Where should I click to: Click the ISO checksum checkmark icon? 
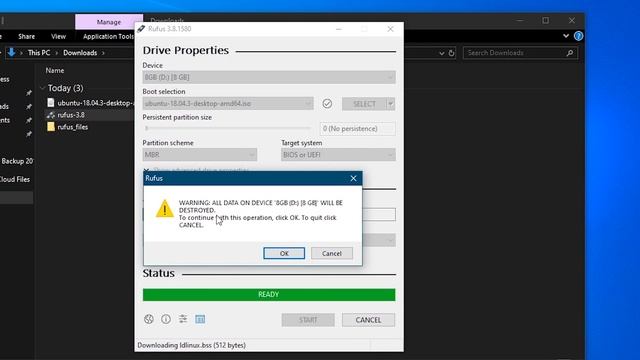(327, 104)
